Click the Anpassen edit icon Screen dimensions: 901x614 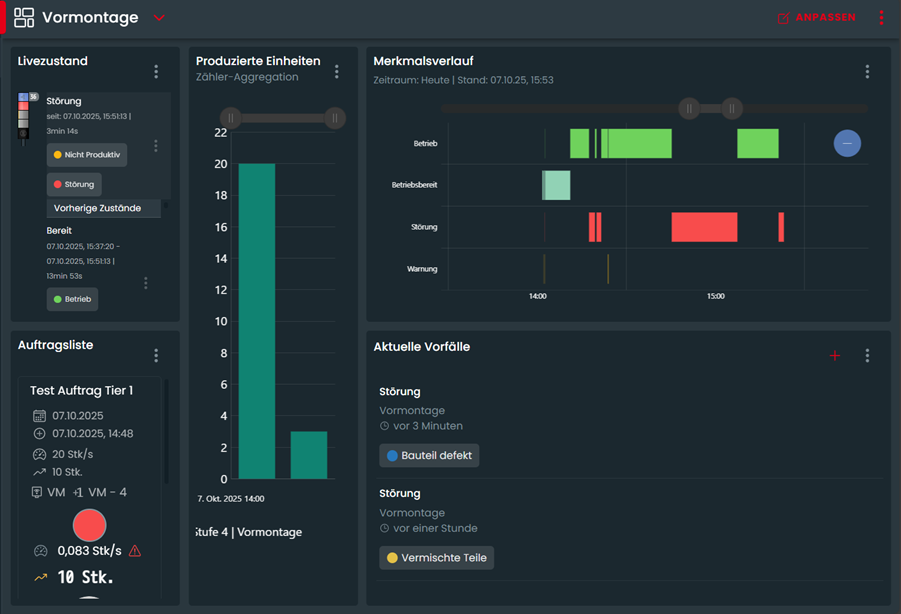click(783, 18)
